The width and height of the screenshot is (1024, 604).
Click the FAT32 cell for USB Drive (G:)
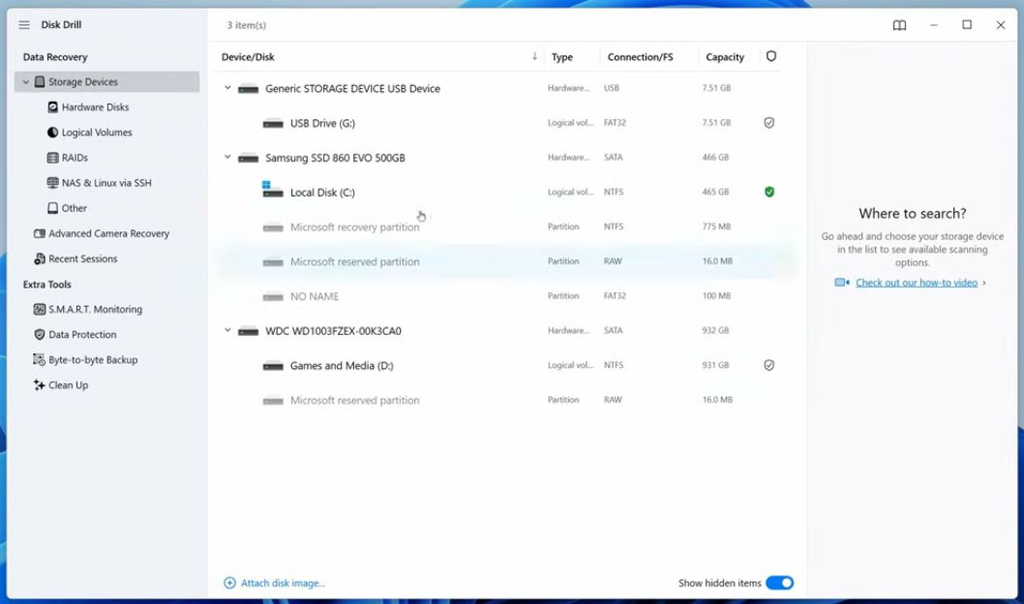(615, 123)
